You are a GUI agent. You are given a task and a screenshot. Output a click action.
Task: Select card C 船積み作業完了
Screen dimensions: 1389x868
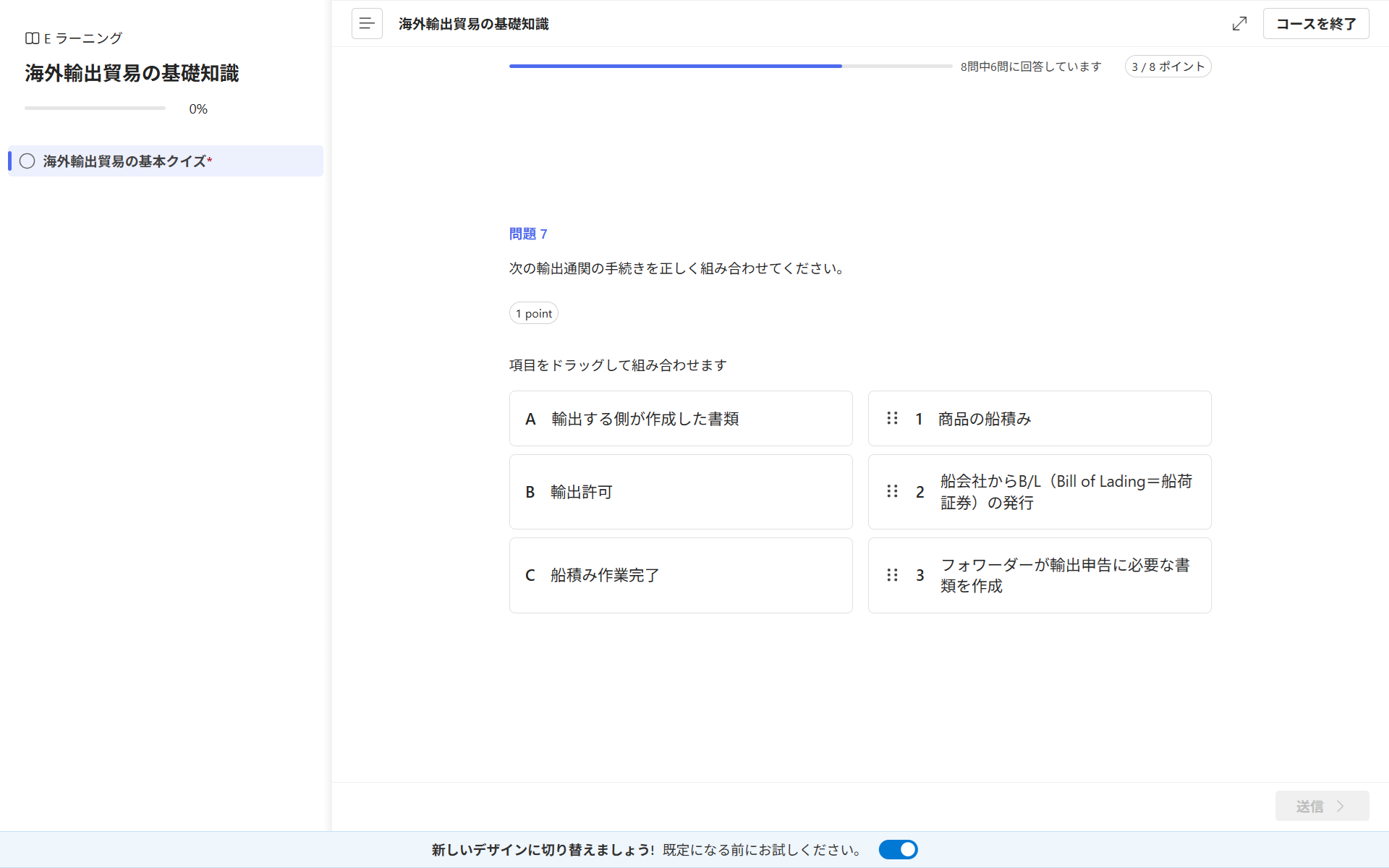681,575
